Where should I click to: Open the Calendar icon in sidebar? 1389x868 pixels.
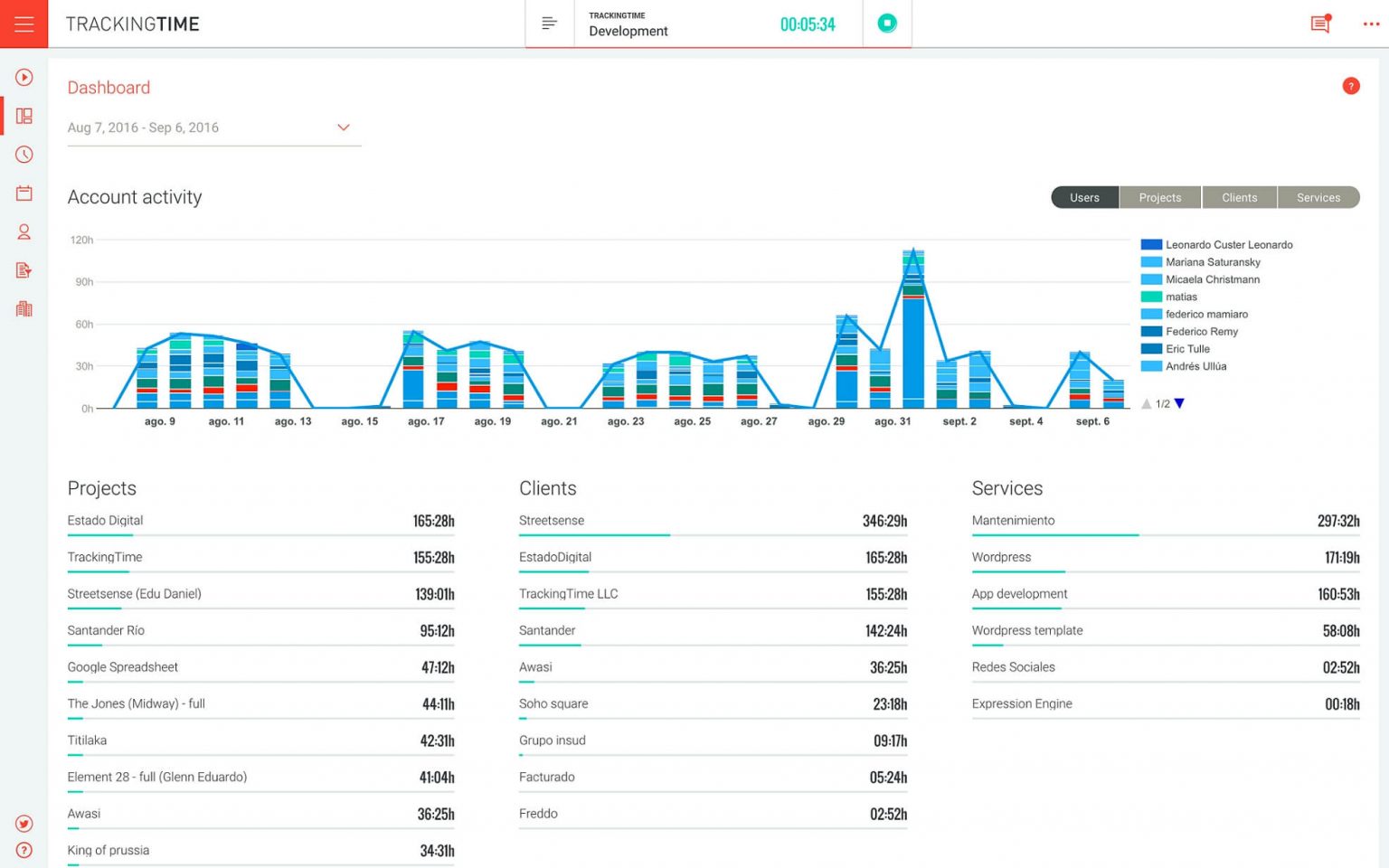tap(24, 193)
